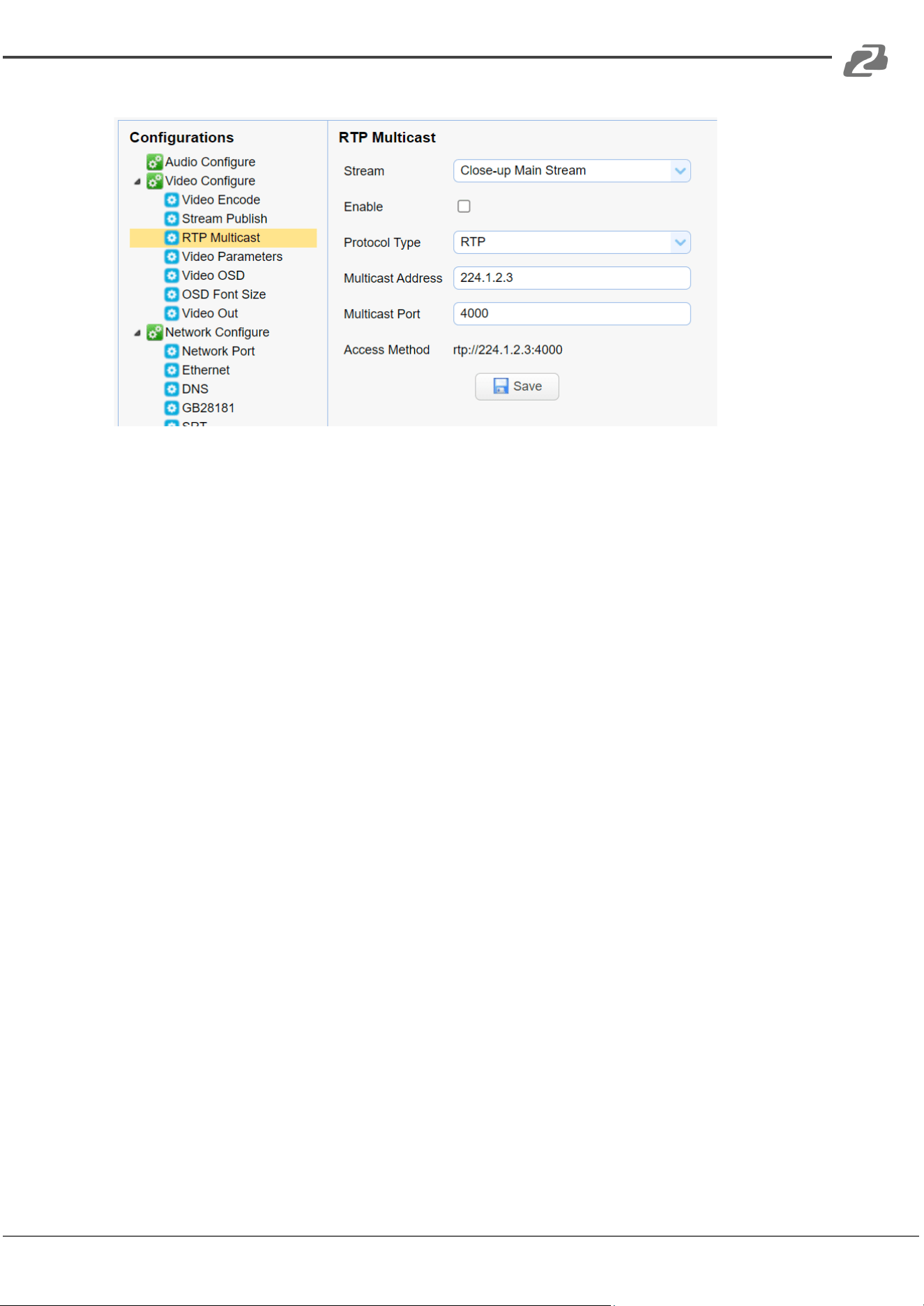
Task: Collapse the Network Configure tree node
Action: pos(137,333)
